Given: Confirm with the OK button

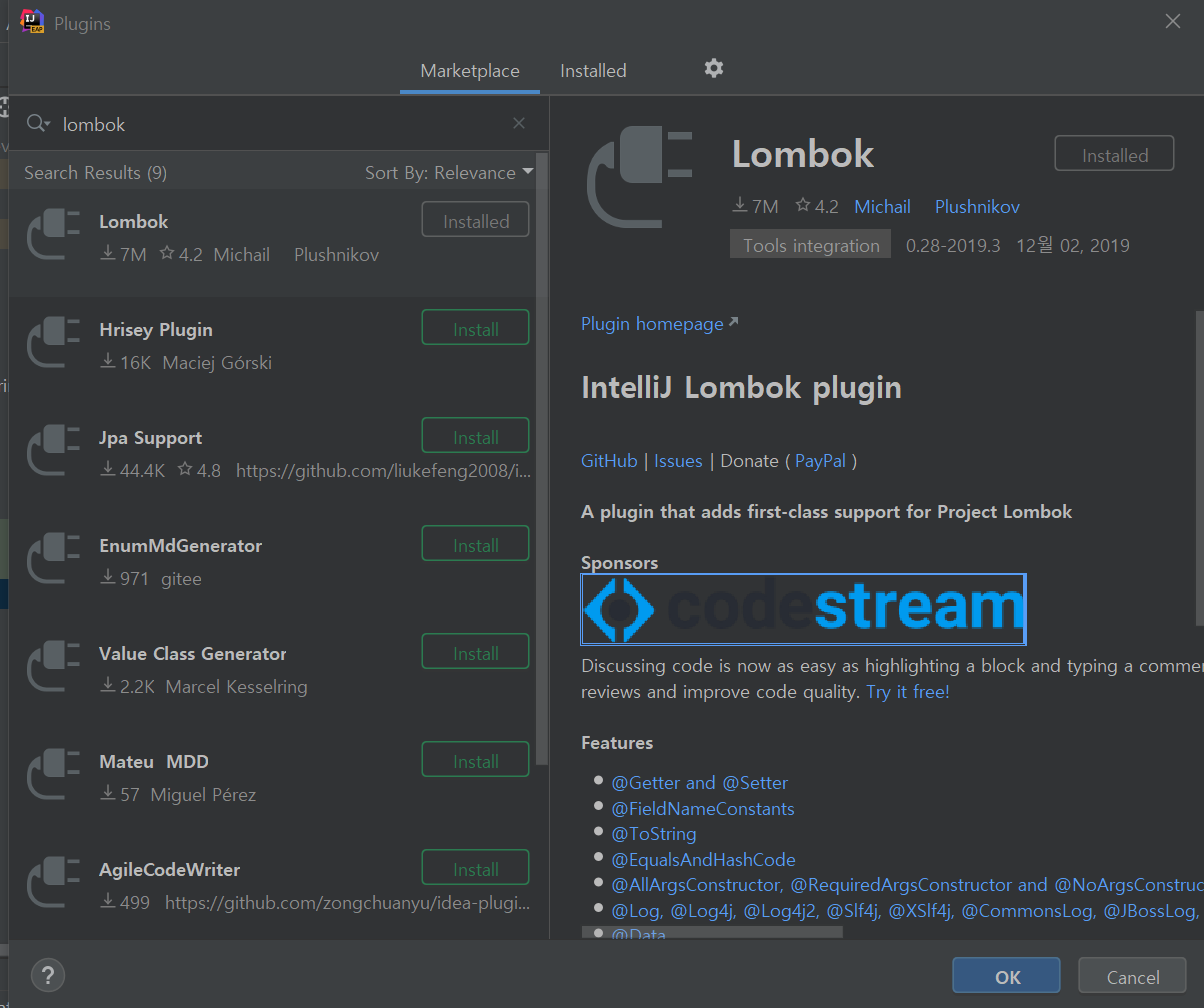Looking at the screenshot, I should [1007, 977].
